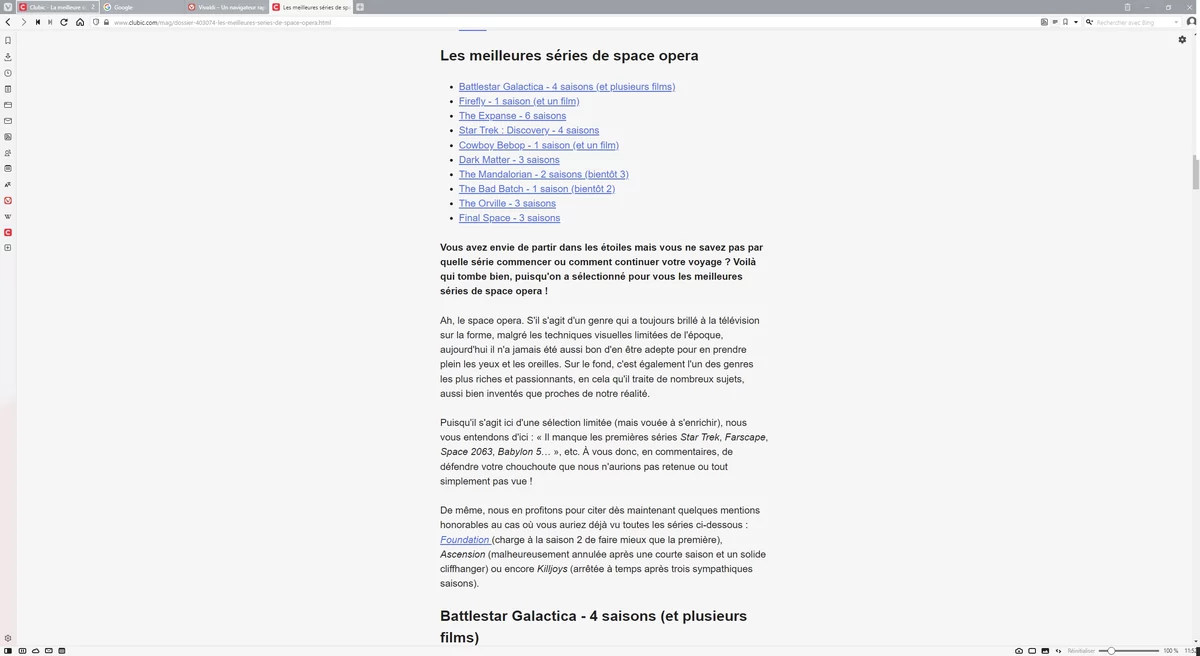Open The Bad Batch - 1 saison link

[x=537, y=189]
